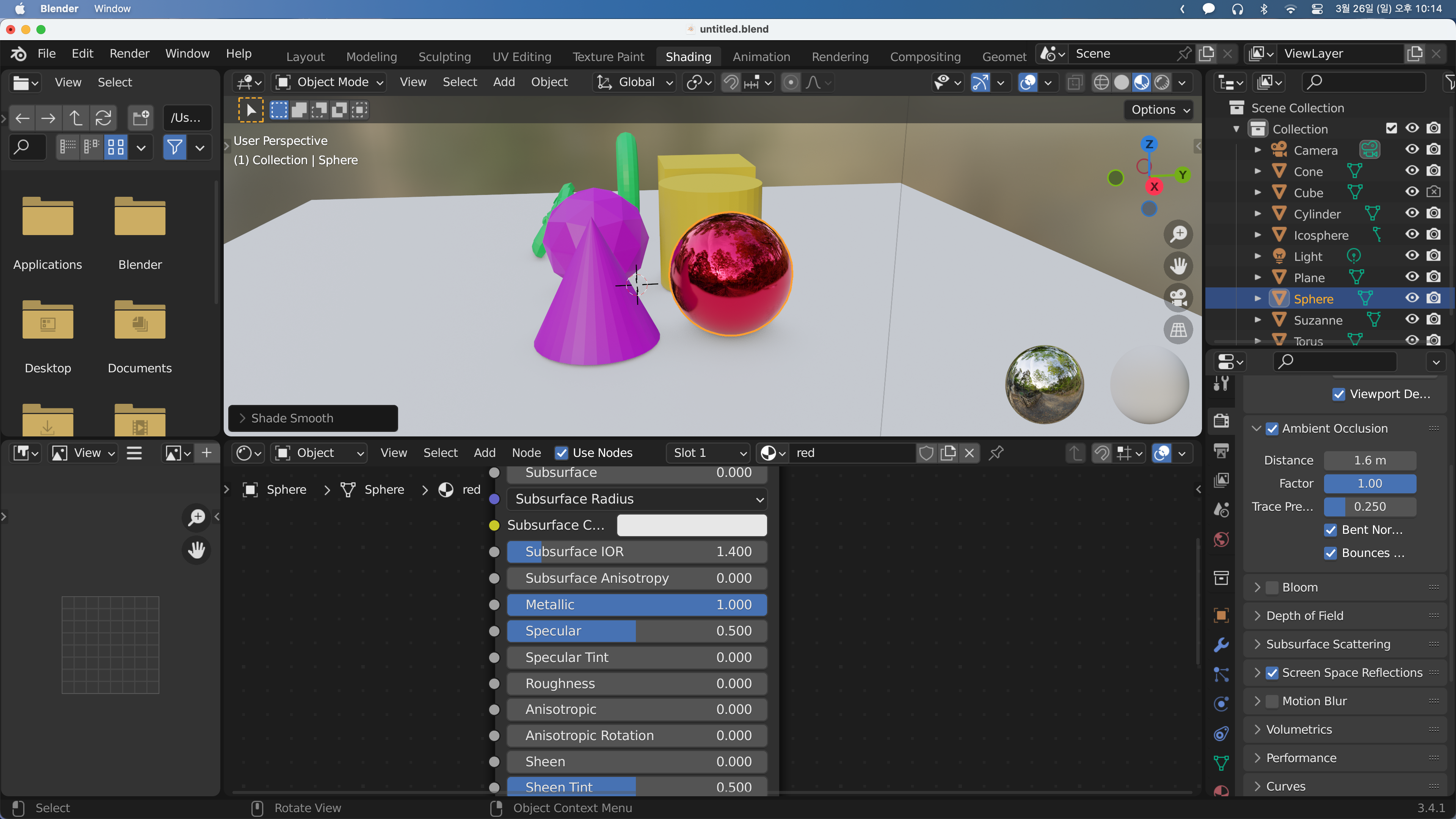The image size is (1456, 819).
Task: Enable the Motion Blur checkbox
Action: click(1272, 701)
